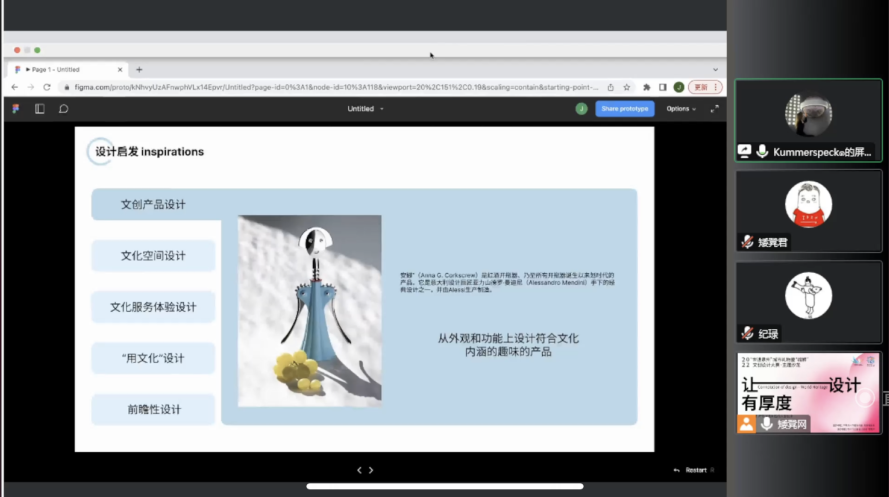Viewport: 889px width, 497px height.
Task: Enter fullscreen with the expand arrows icon
Action: pos(714,109)
